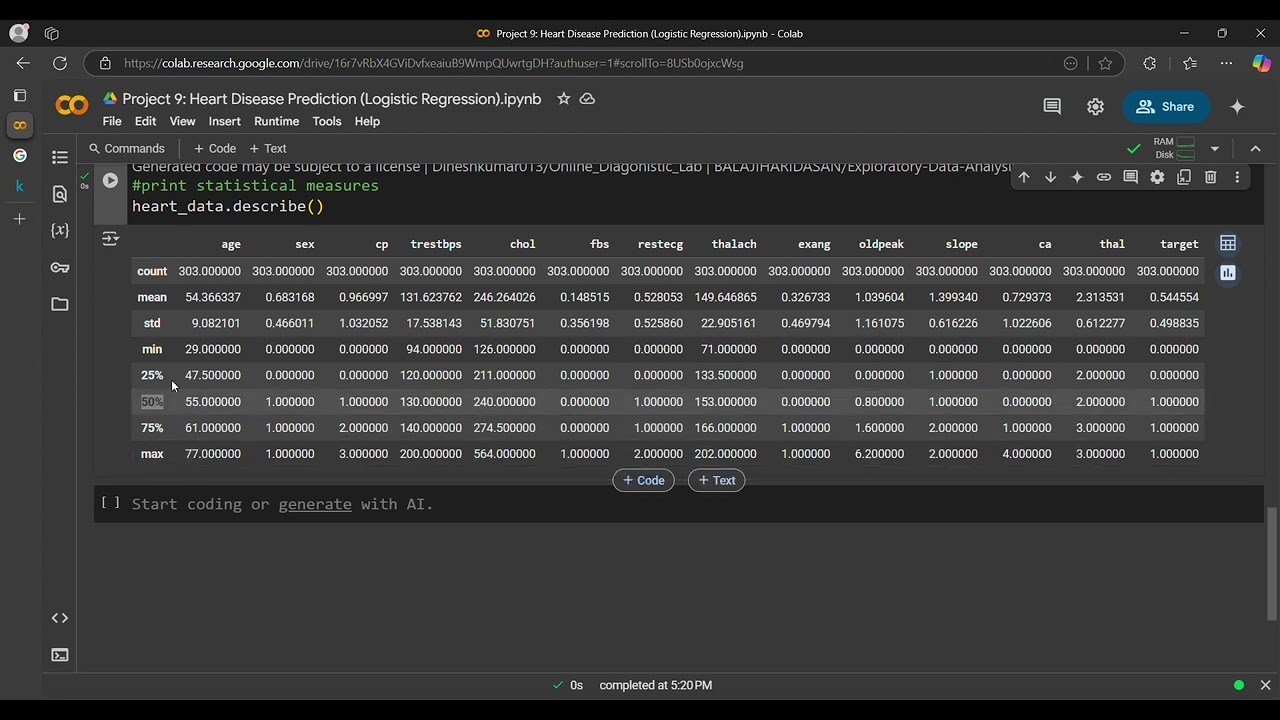Go to Colab home logo

72,105
